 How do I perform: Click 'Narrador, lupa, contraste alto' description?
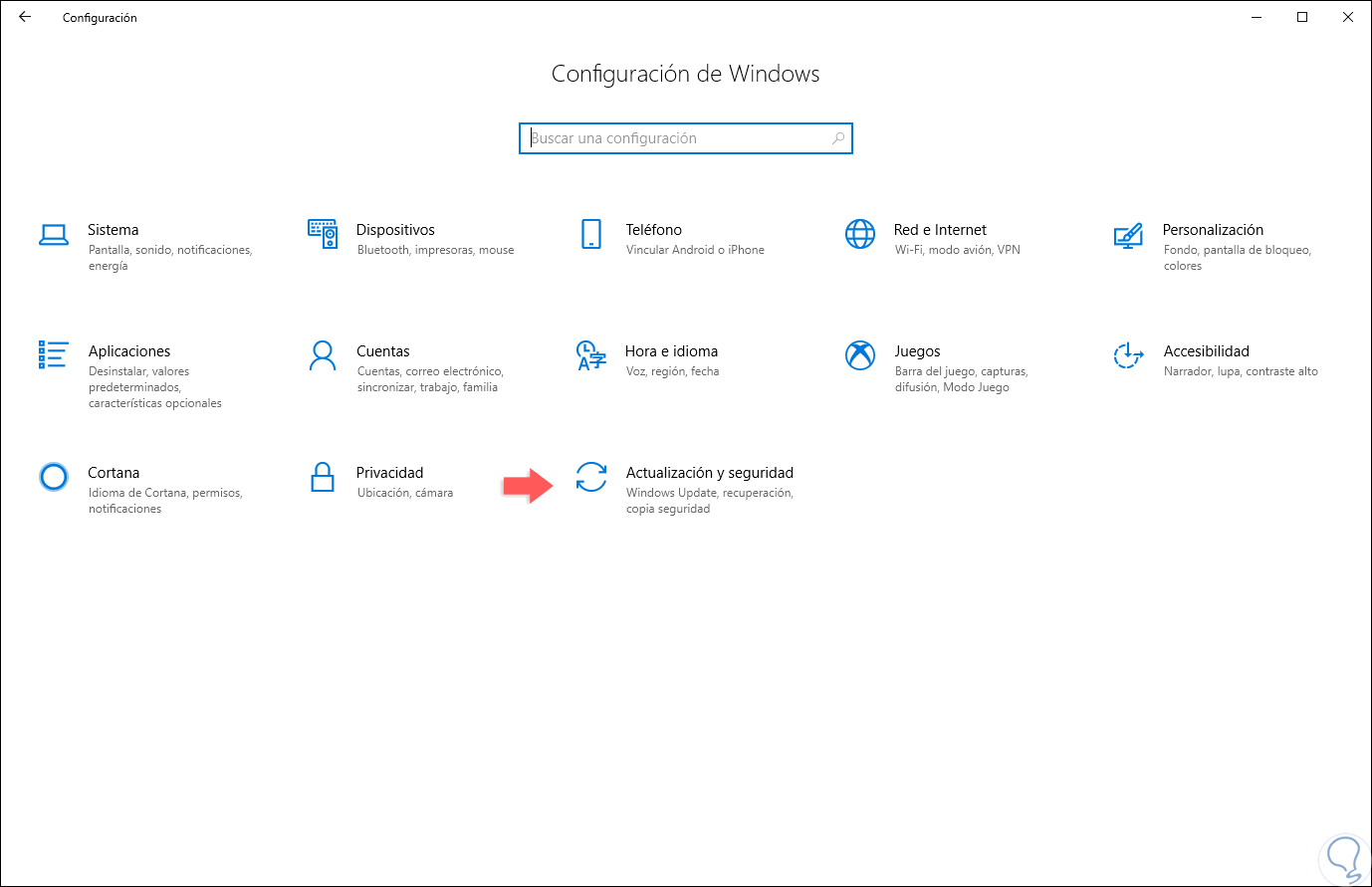pos(1241,371)
